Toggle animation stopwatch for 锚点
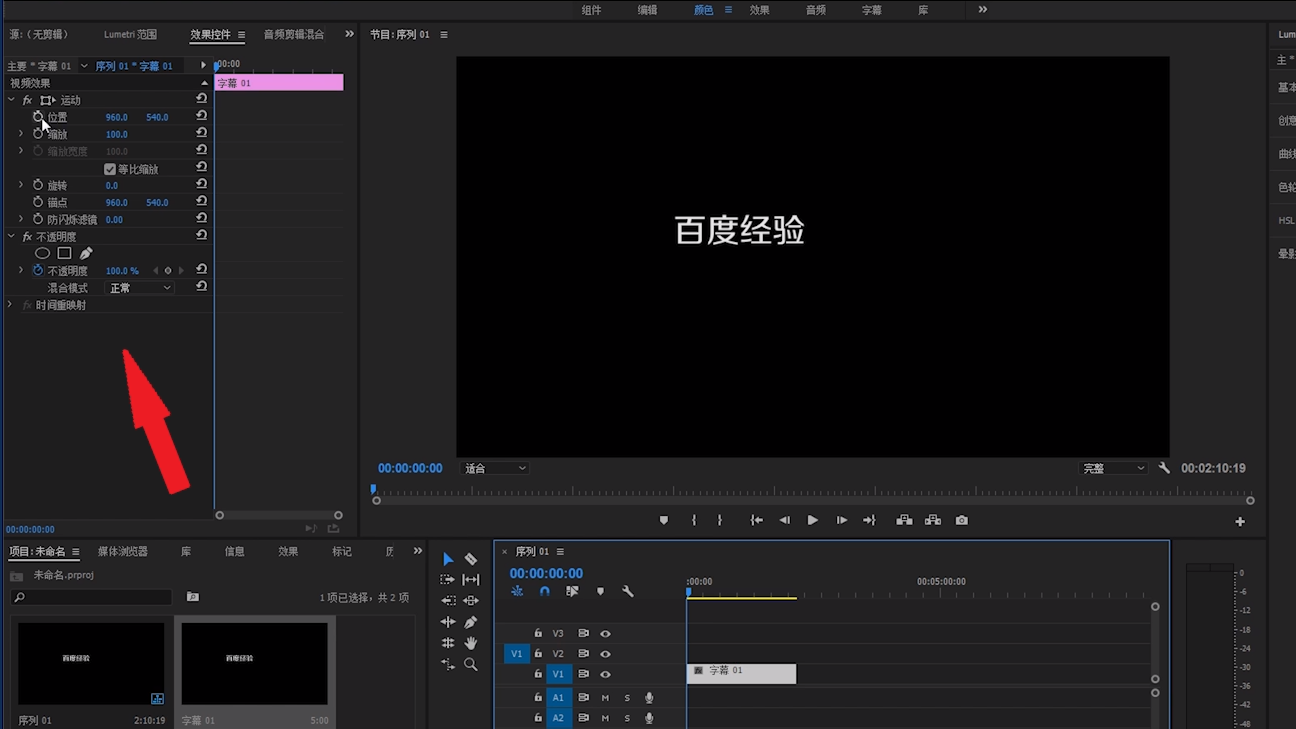1296x729 pixels. [38, 202]
